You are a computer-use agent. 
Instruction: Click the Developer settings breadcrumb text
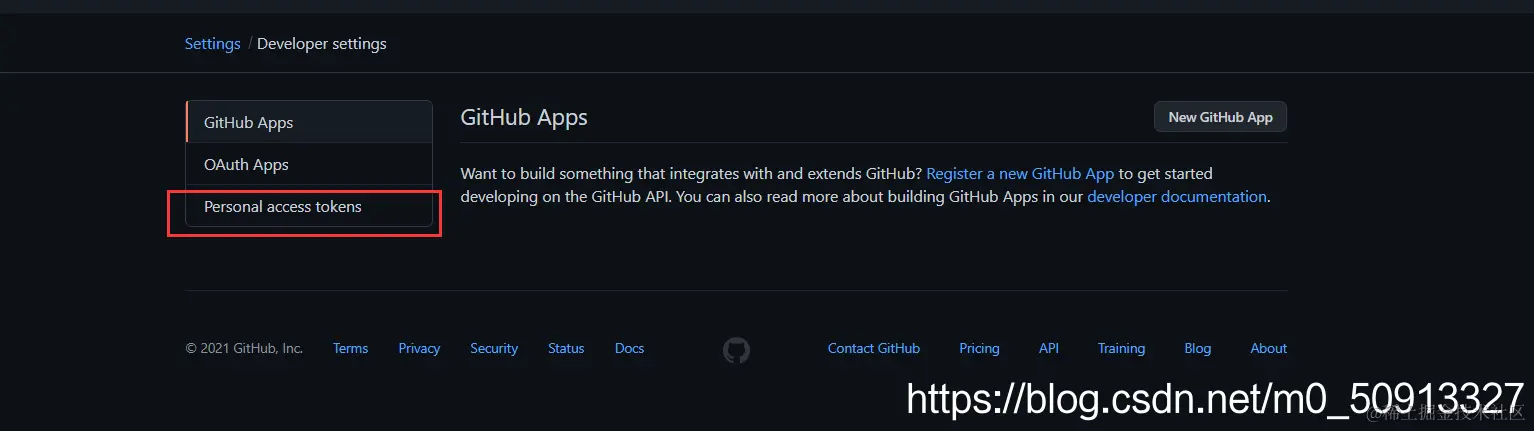coord(322,44)
